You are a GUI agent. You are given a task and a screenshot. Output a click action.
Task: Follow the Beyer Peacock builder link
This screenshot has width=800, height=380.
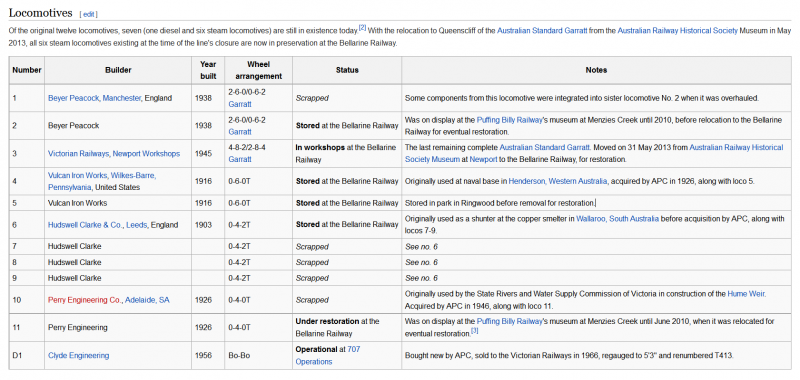73,98
